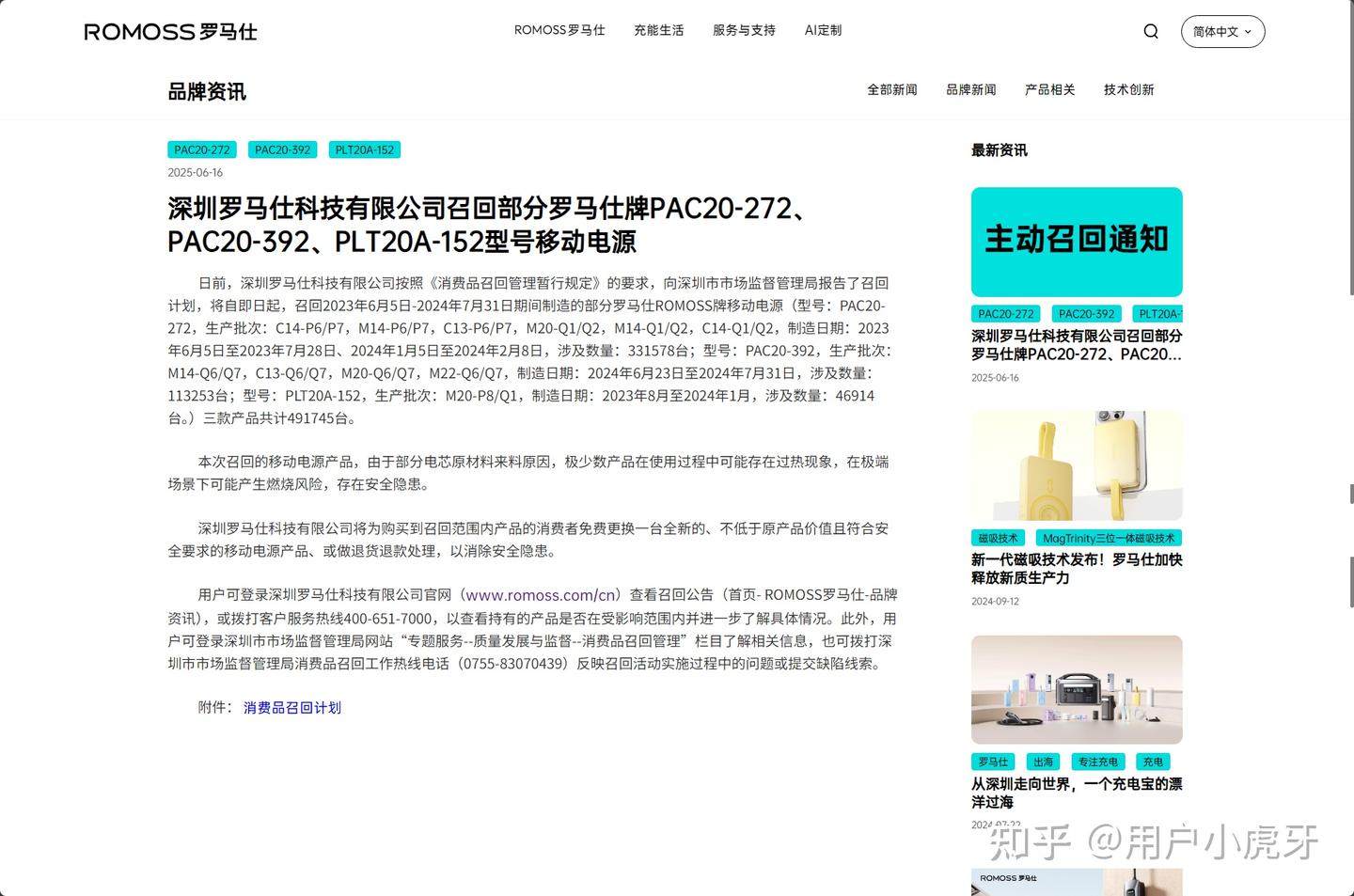Image resolution: width=1354 pixels, height=896 pixels.
Task: Click sidebar PAC20-272 tag under recall banner
Action: [1005, 314]
